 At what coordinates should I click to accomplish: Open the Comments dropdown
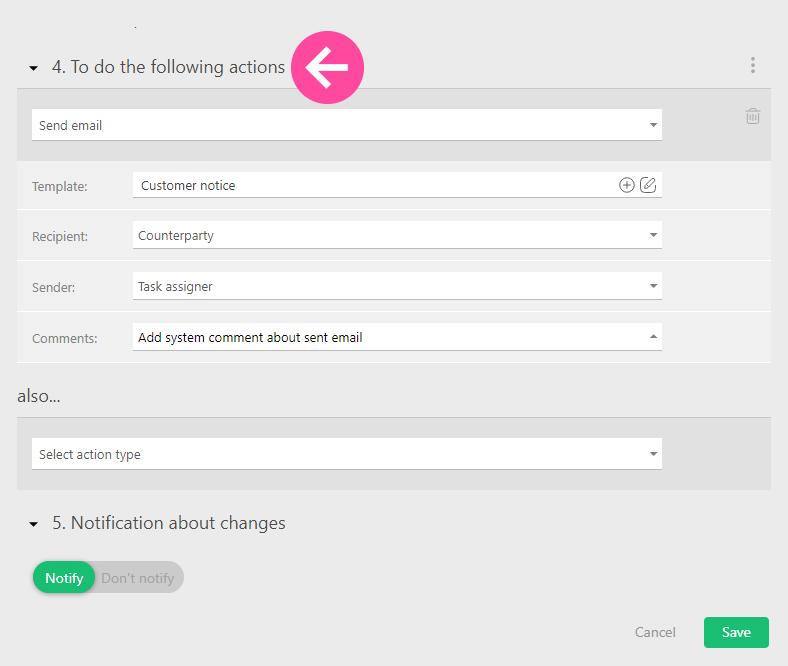[x=396, y=338]
